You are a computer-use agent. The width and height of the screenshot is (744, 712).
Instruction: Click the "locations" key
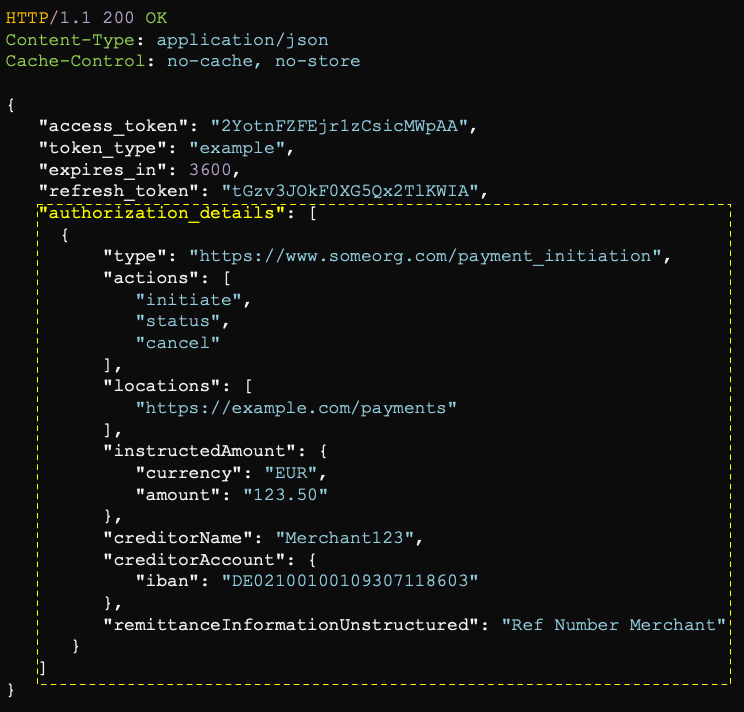[x=161, y=386]
